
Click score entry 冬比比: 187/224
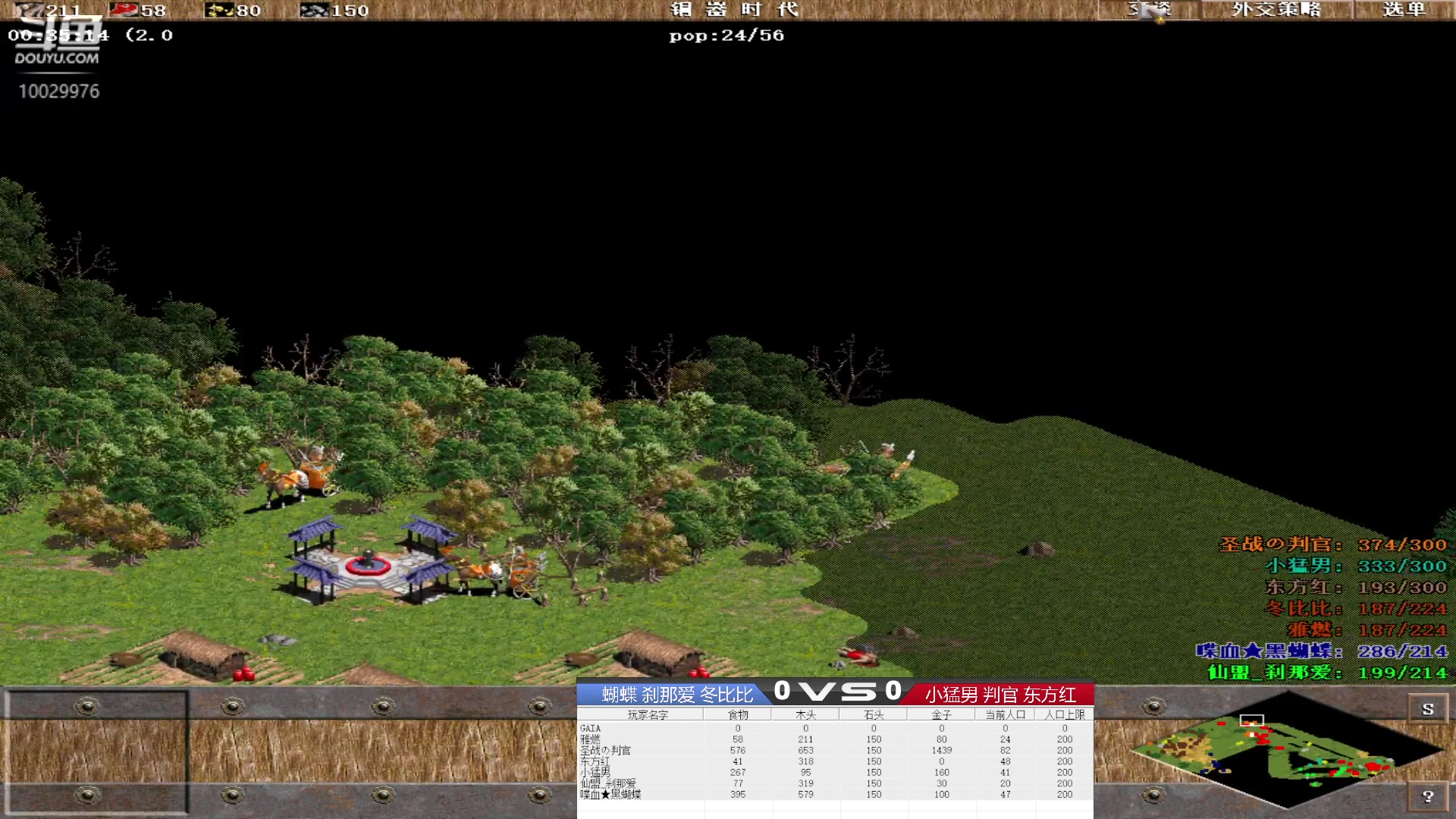(1356, 608)
